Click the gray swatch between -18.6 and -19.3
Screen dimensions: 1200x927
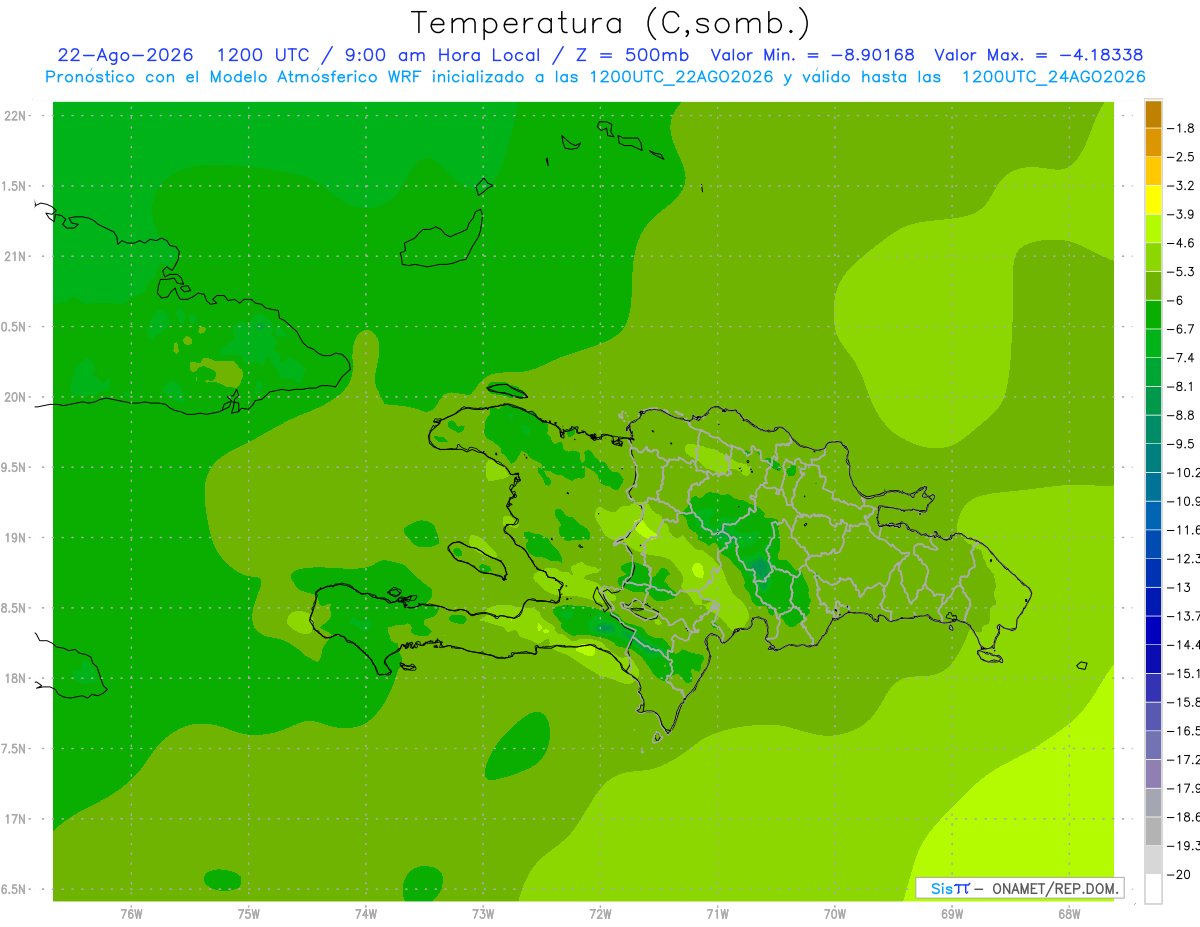pyautogui.click(x=1153, y=831)
